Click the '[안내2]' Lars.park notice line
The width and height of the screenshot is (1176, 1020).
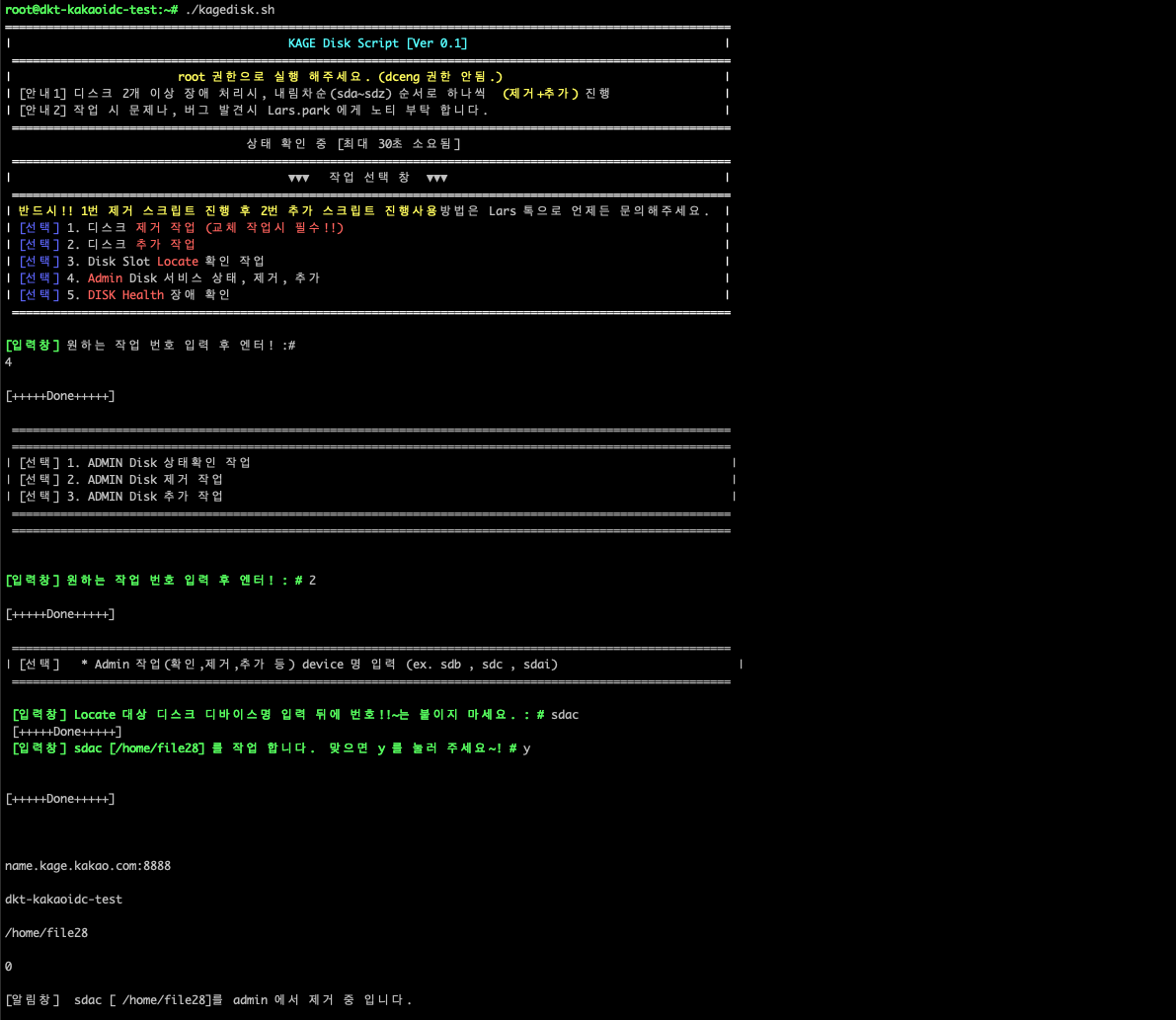(x=254, y=111)
